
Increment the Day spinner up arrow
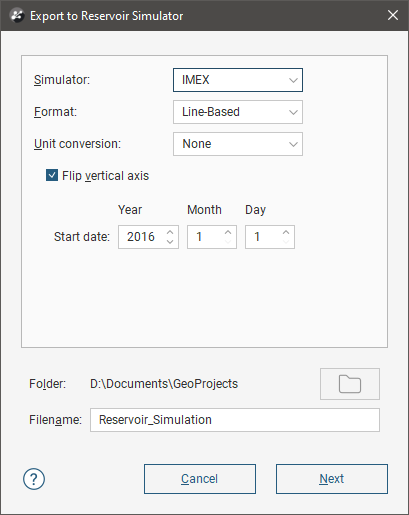[x=286, y=232]
